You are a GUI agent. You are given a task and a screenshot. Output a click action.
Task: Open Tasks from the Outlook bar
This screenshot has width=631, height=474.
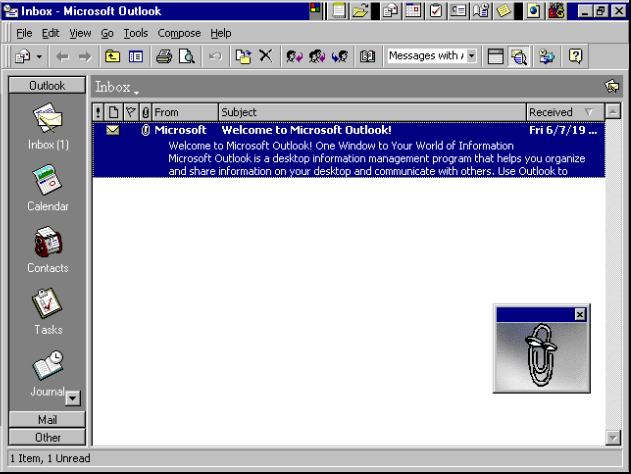click(48, 311)
